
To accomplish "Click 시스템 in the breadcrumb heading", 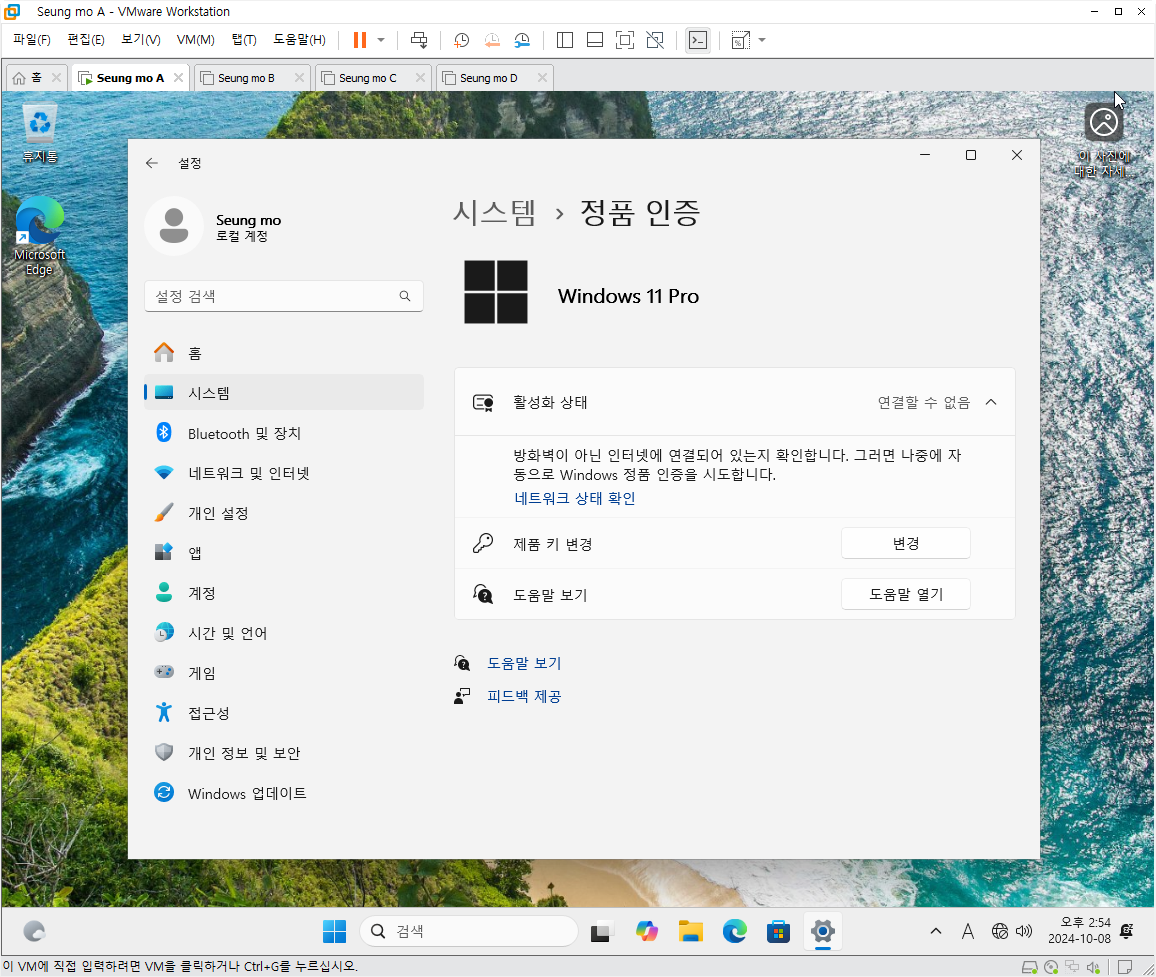I will tap(494, 213).
